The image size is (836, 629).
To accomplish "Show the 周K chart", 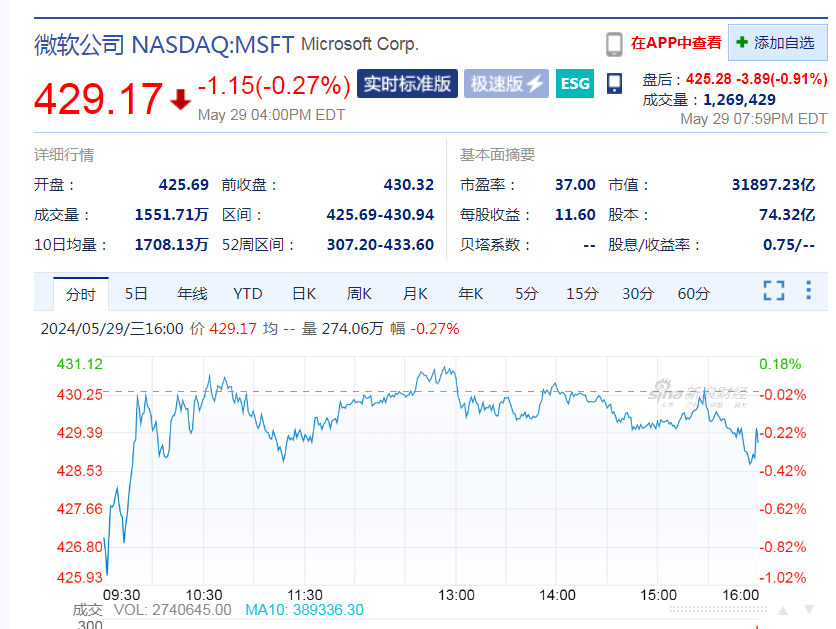I will point(359,294).
